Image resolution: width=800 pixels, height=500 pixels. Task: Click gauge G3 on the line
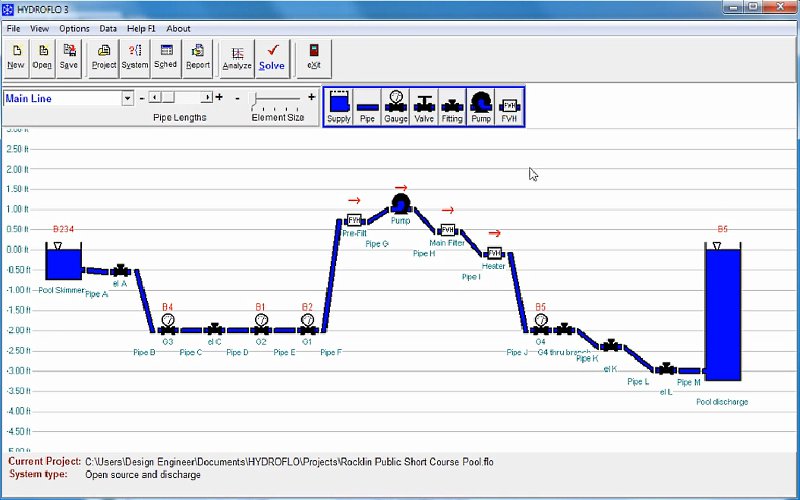[168, 324]
